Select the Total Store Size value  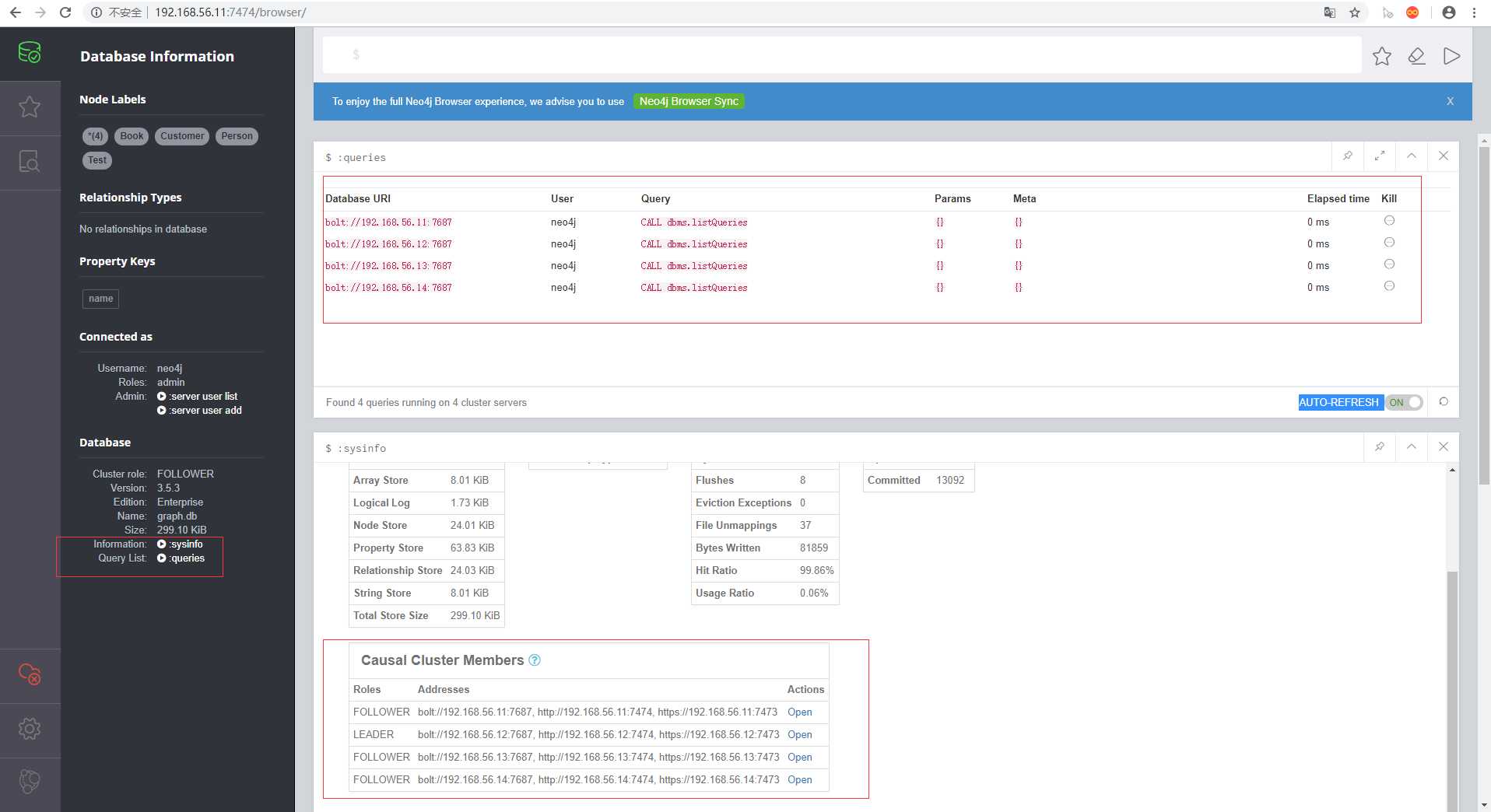tap(475, 616)
